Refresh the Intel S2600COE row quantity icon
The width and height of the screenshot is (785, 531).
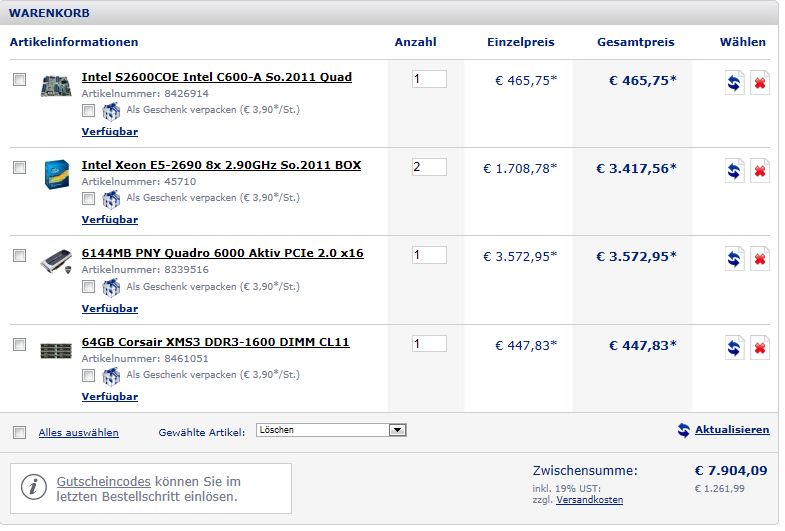[734, 83]
